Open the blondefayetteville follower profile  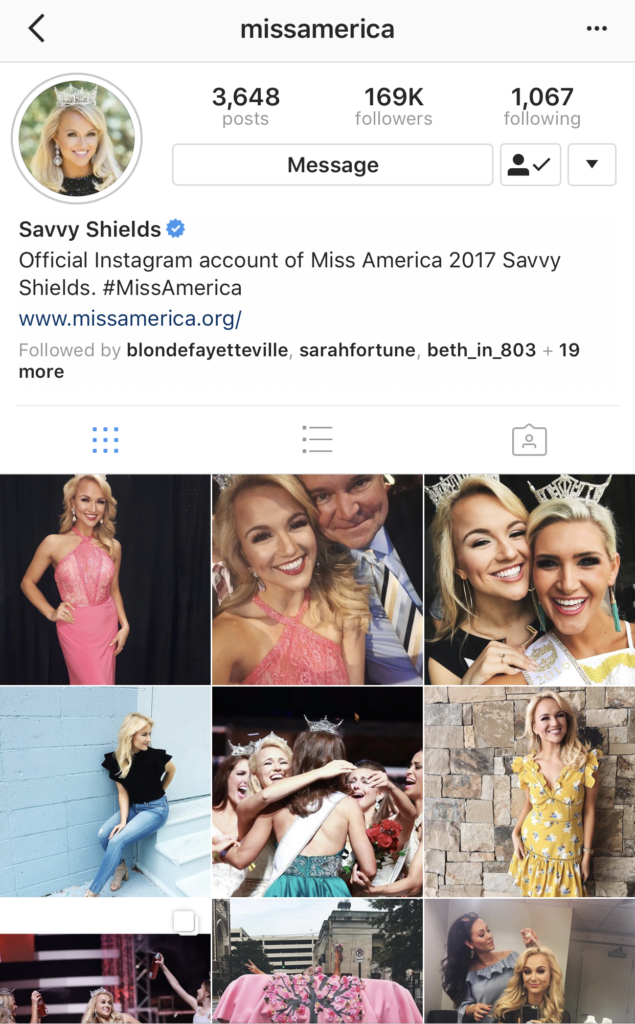pyautogui.click(x=207, y=350)
